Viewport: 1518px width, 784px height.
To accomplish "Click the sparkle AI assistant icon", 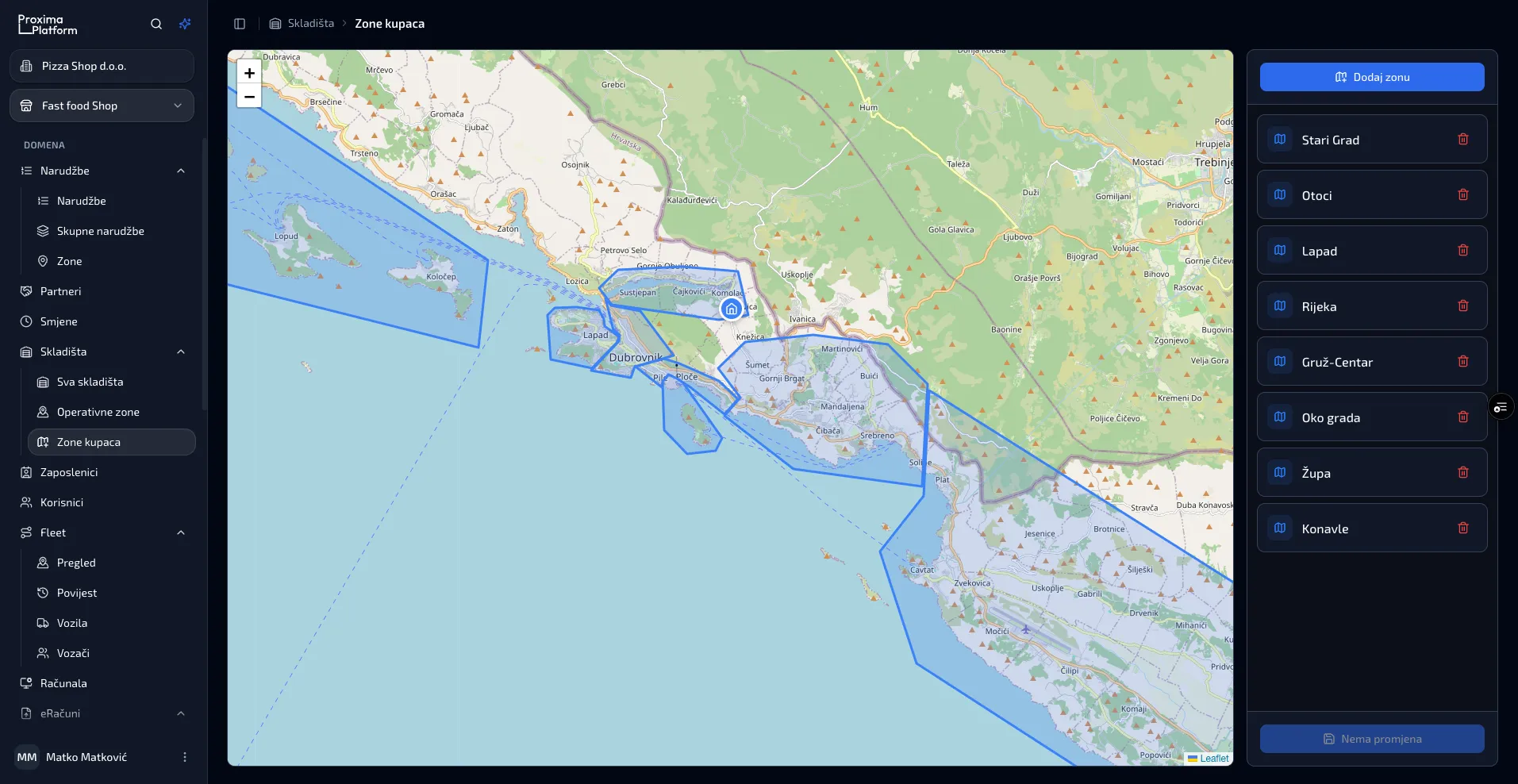I will tap(185, 24).
